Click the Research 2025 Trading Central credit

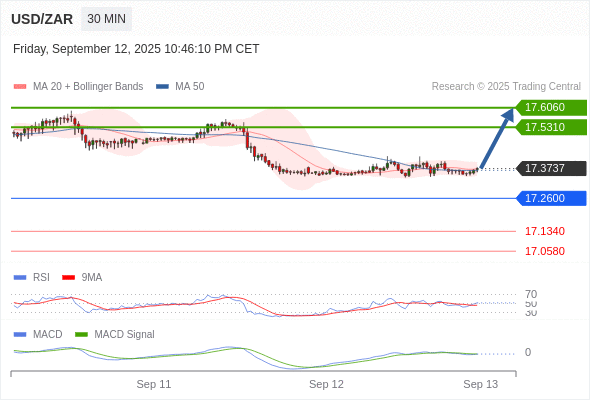click(x=506, y=87)
